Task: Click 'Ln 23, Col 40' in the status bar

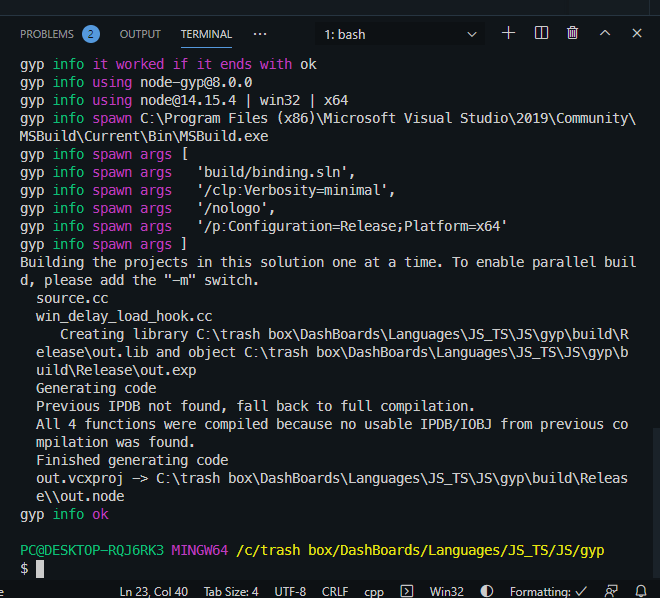Action: pos(154,591)
